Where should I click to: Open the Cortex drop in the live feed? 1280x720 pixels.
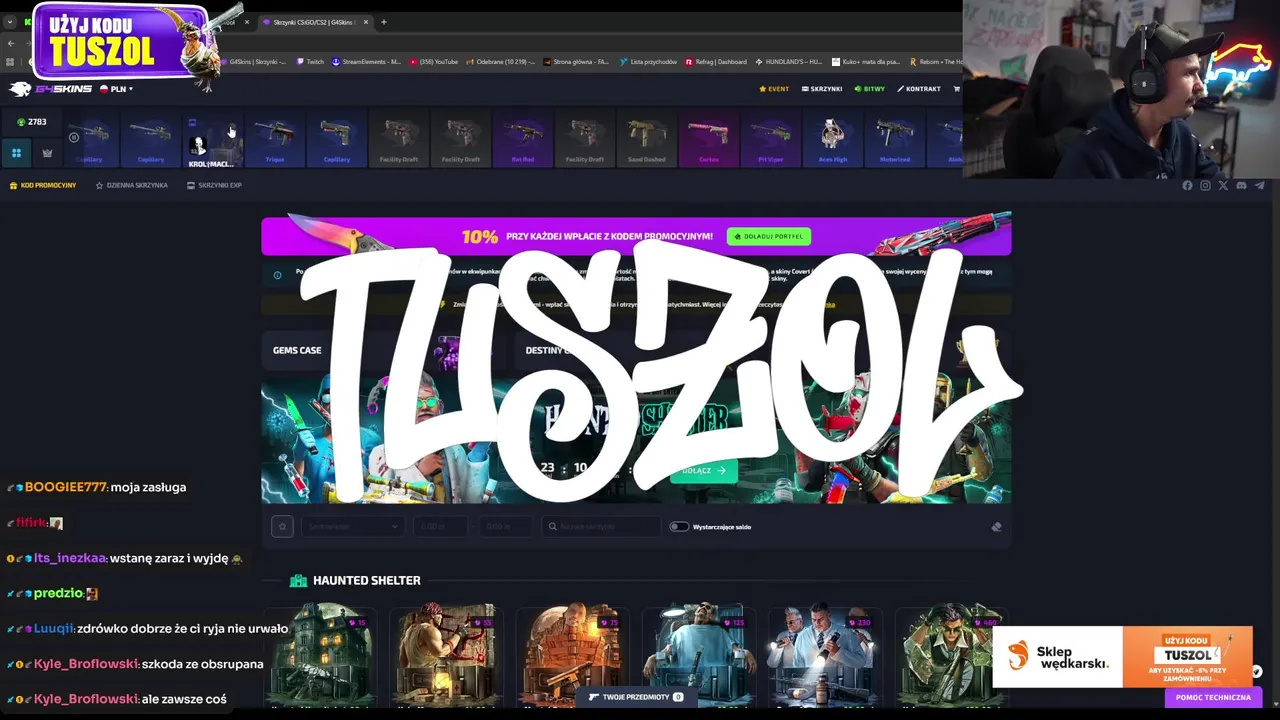[x=709, y=140]
